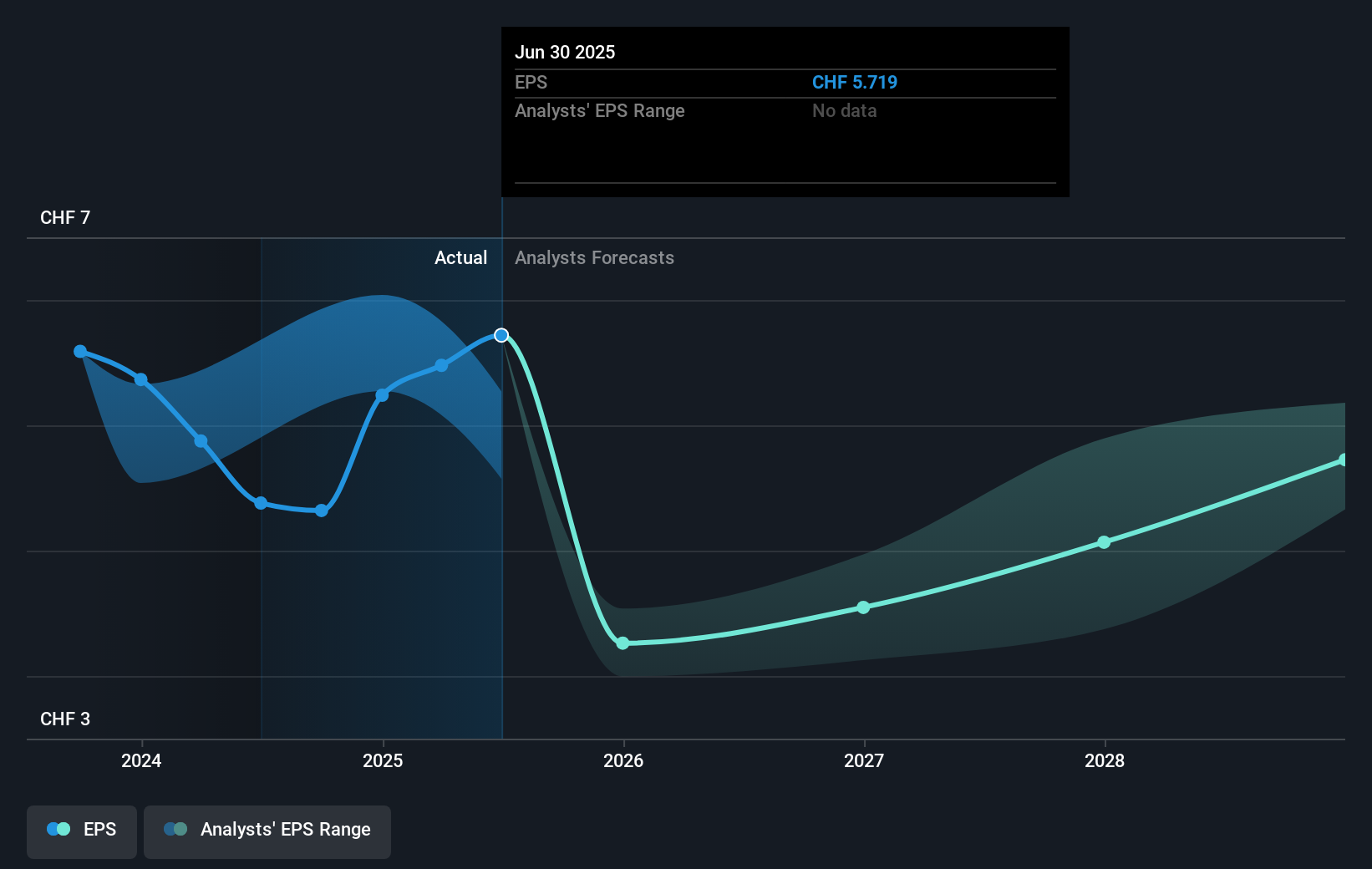Click the CHF 7 y-axis label
The height and width of the screenshot is (869, 1372).
65,218
